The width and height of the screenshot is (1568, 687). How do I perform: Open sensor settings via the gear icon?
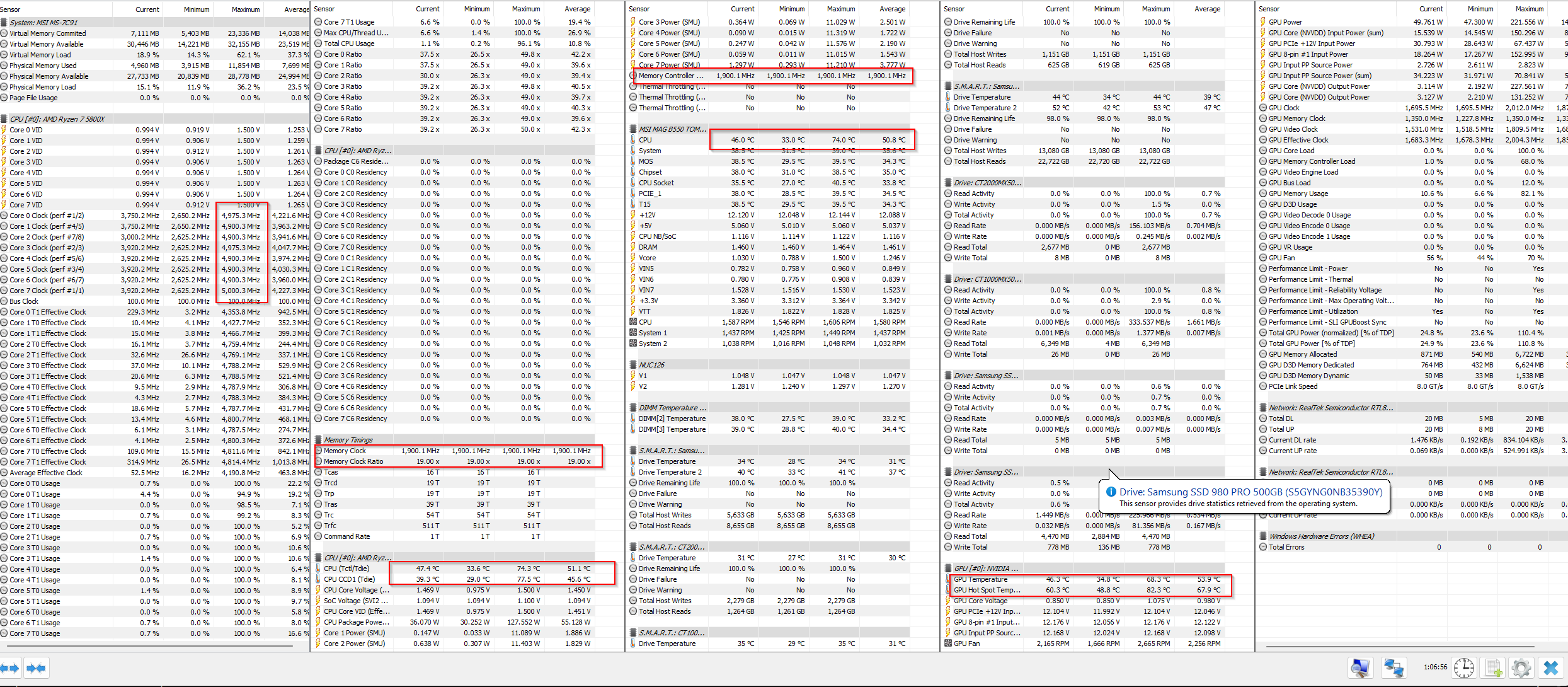point(1521,668)
